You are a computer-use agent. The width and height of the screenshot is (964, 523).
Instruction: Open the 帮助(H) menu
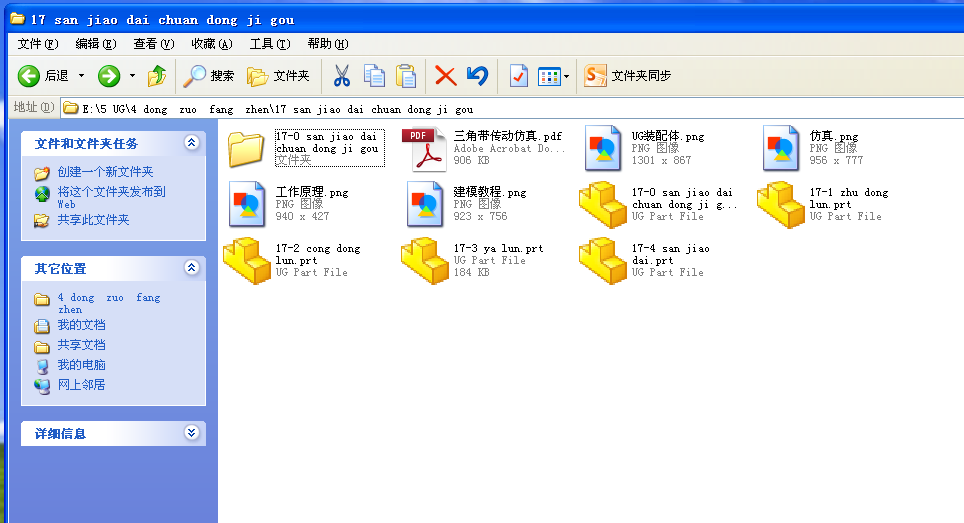click(328, 44)
